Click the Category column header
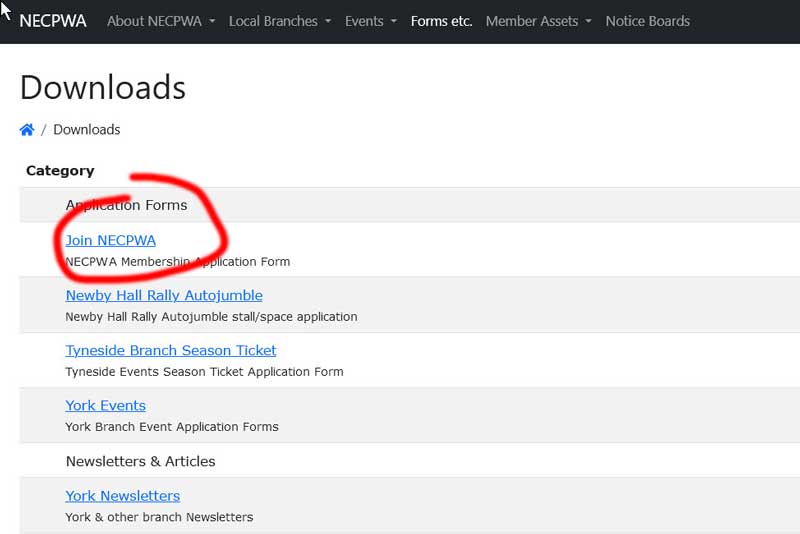 (60, 170)
